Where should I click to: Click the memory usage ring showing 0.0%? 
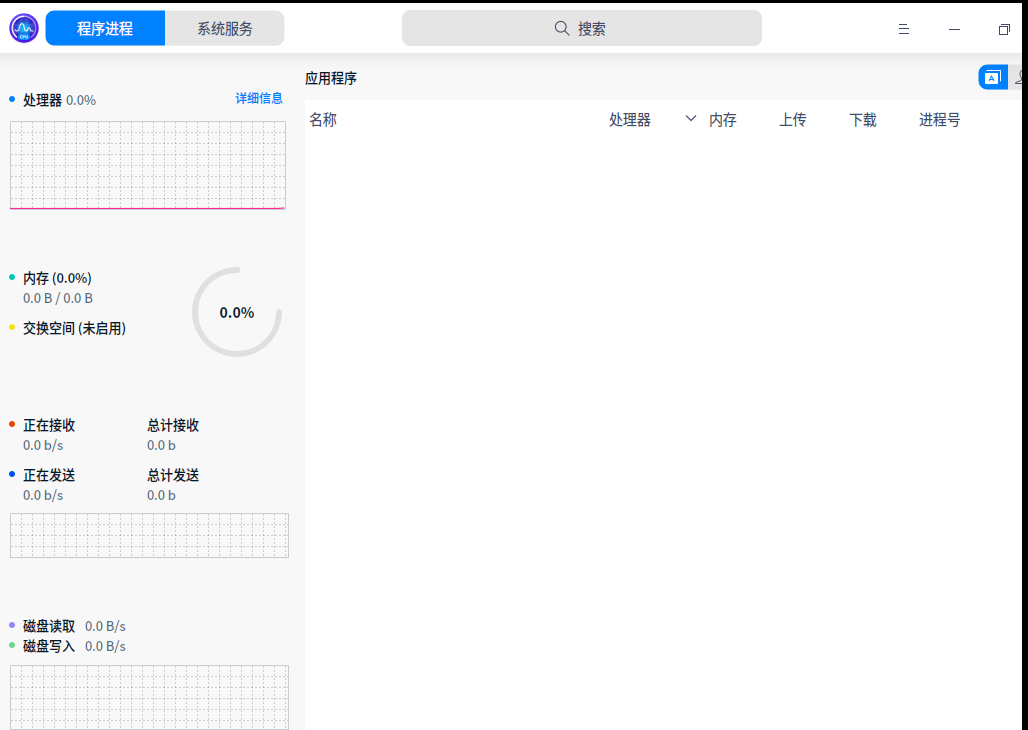point(237,312)
